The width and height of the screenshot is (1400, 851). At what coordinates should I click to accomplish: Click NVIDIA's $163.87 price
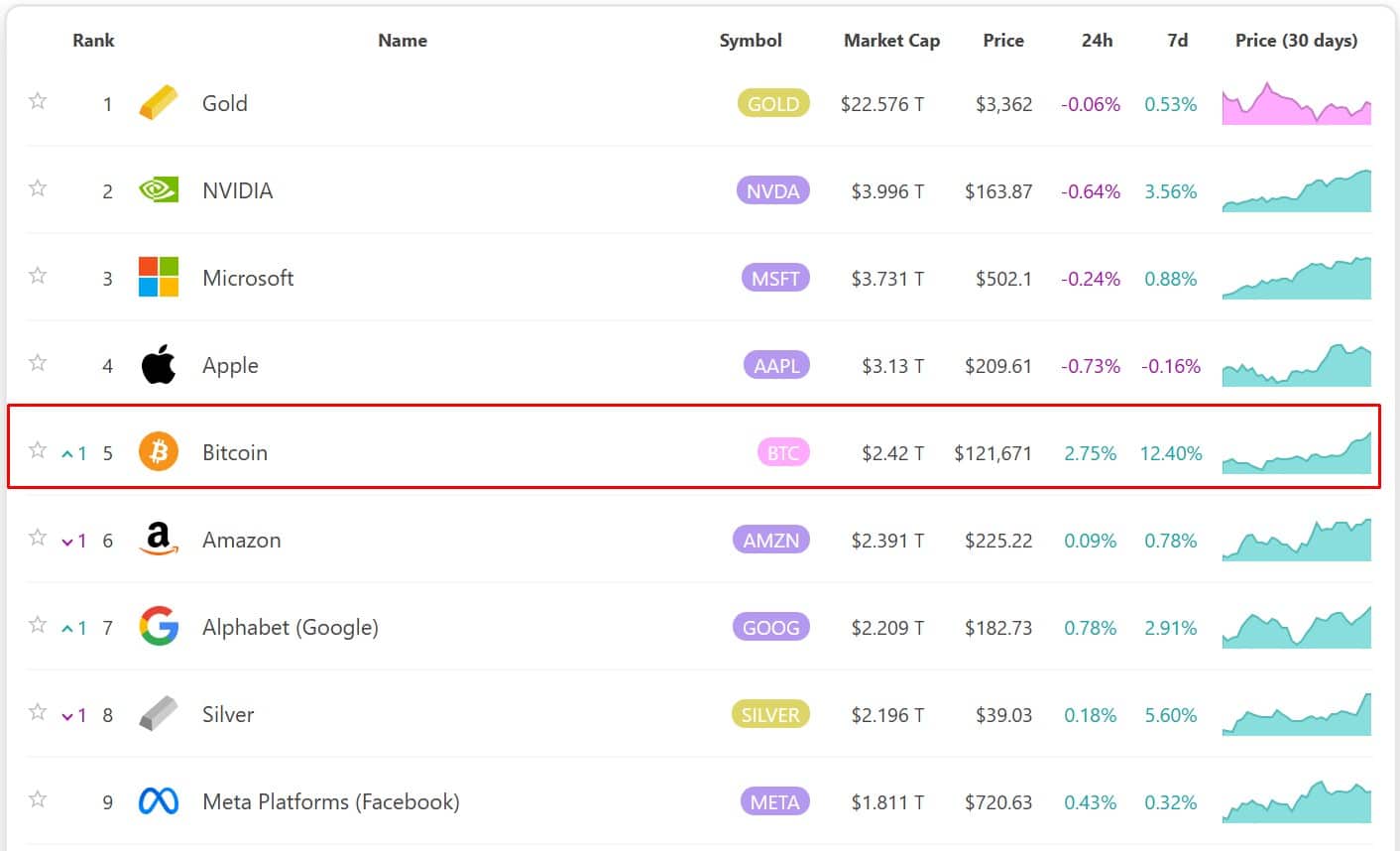coord(998,191)
